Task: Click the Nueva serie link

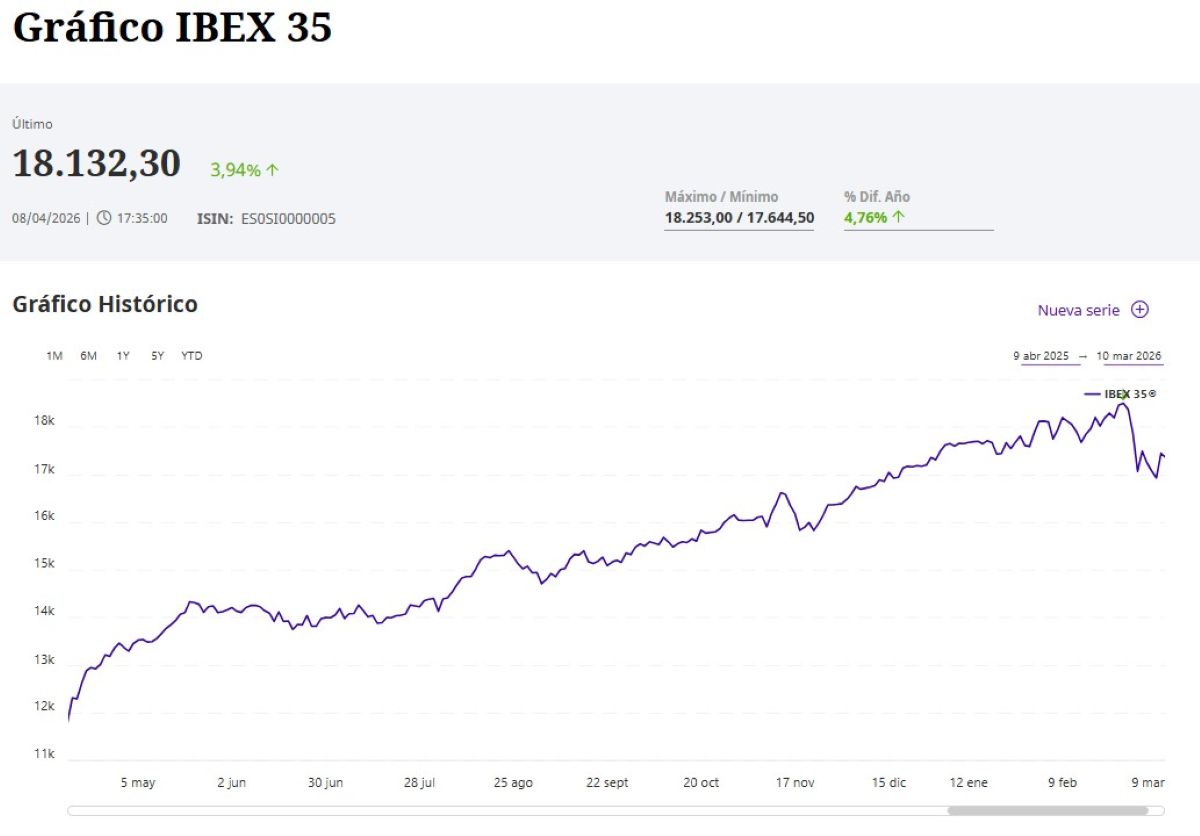Action: pyautogui.click(x=1078, y=310)
